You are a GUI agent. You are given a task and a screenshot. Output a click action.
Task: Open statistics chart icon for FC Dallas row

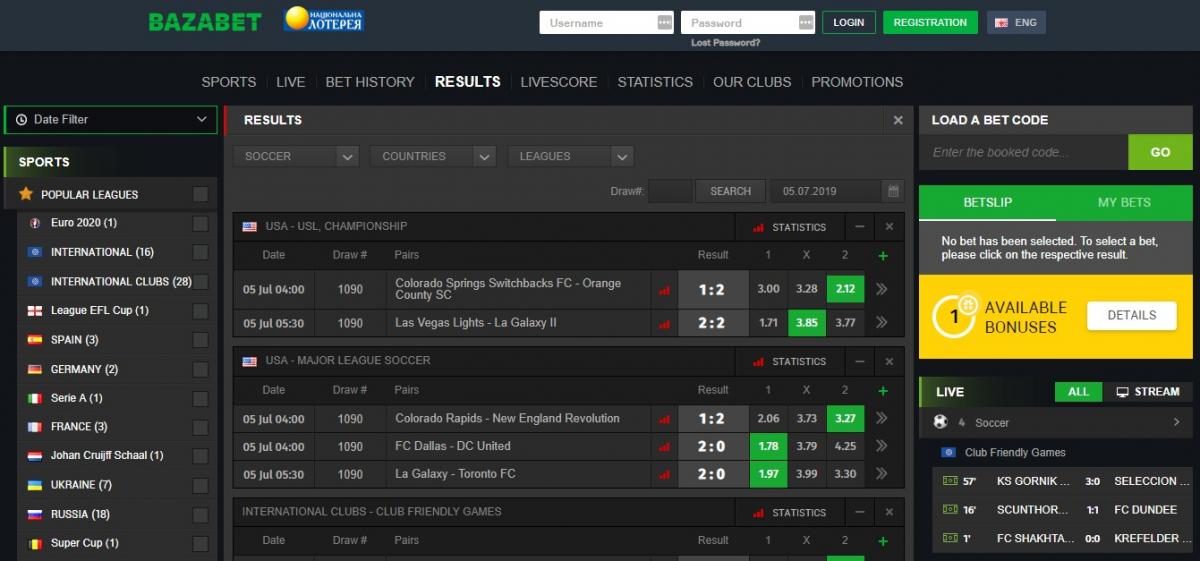coord(664,447)
